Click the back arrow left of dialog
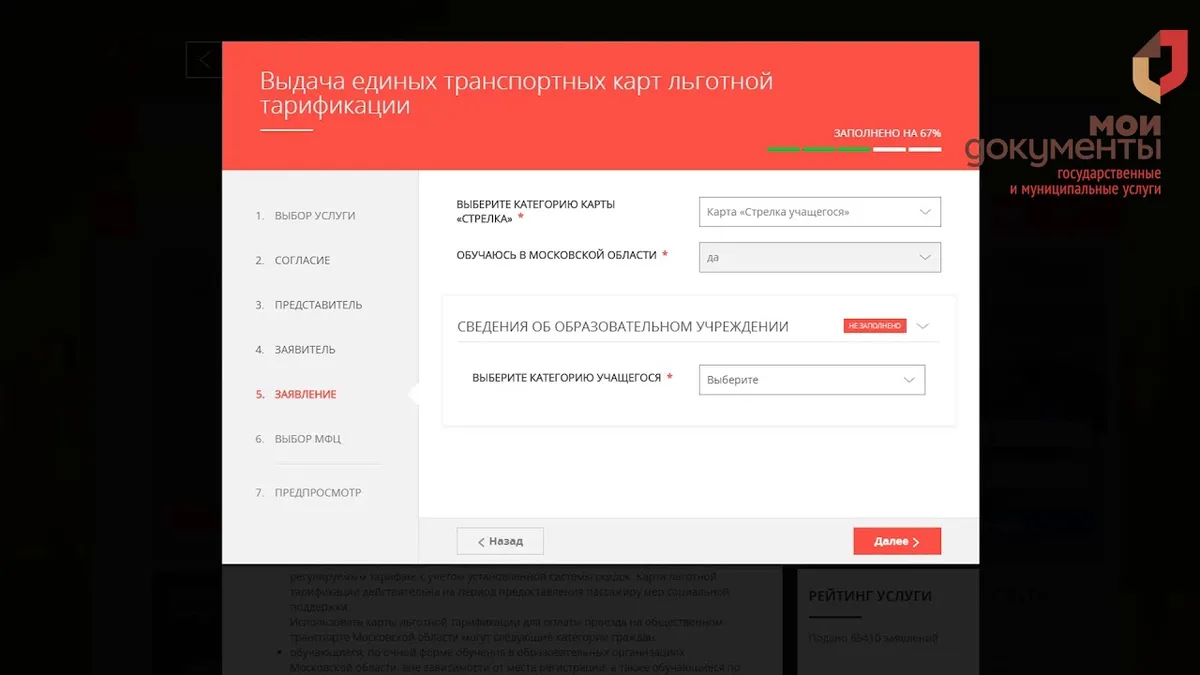 [x=204, y=60]
